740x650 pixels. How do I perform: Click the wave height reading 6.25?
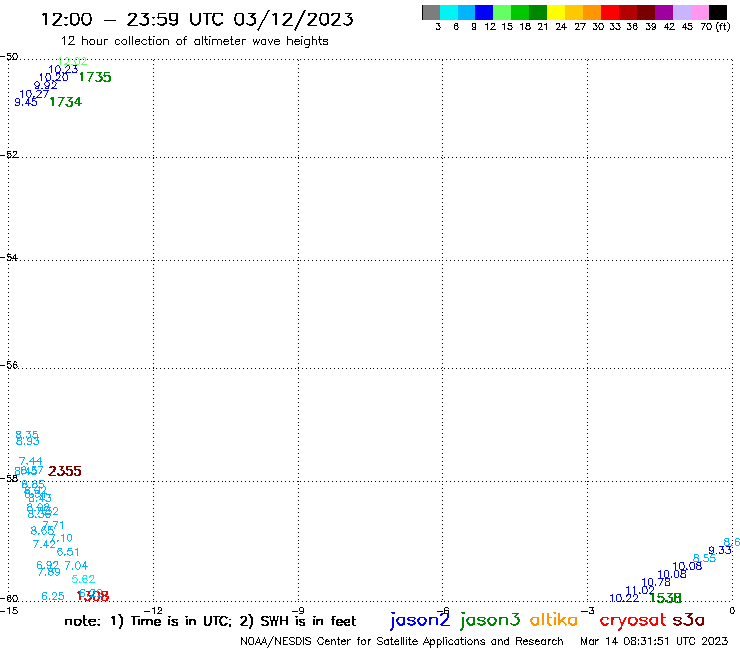[x=53, y=596]
